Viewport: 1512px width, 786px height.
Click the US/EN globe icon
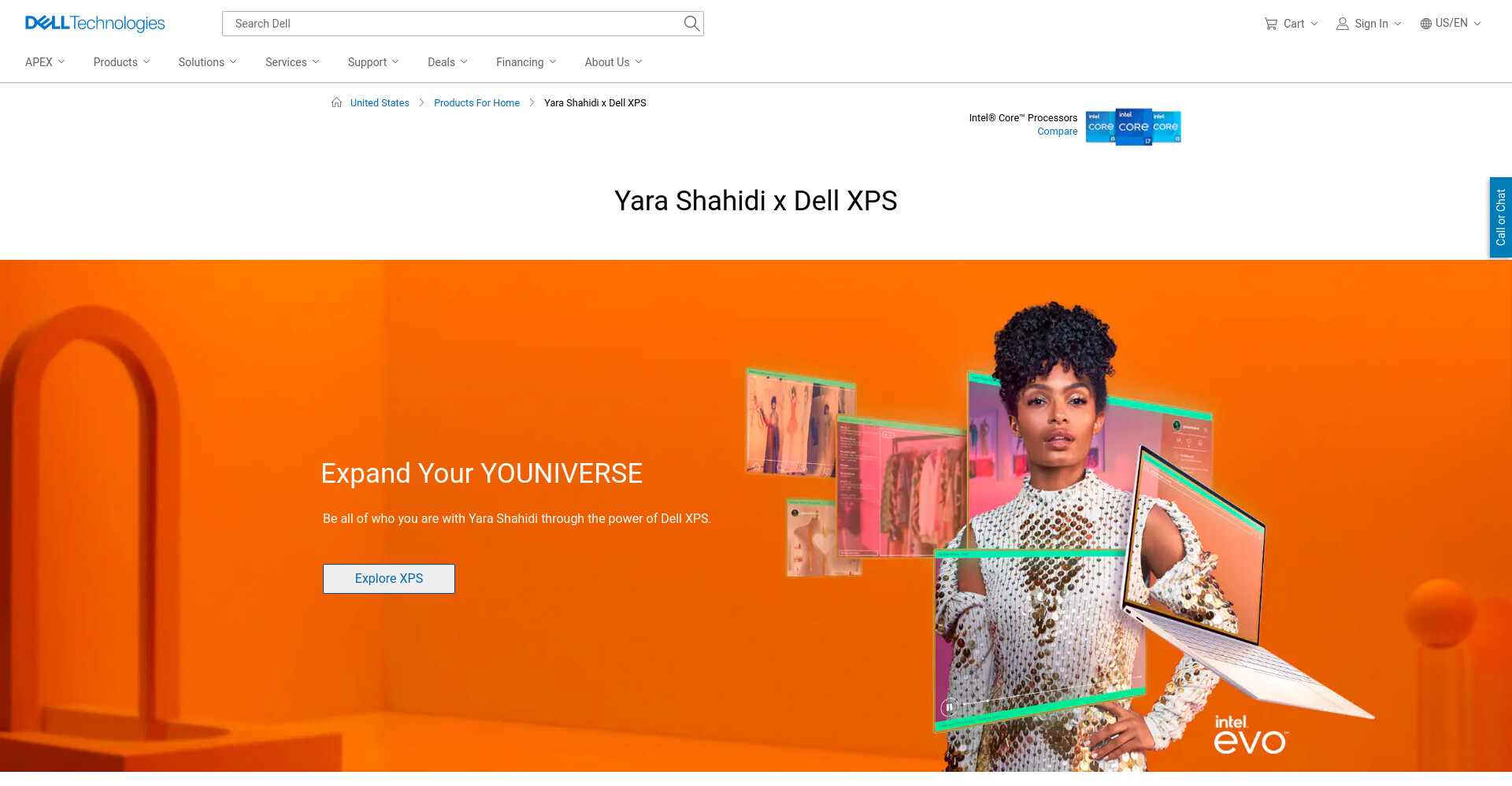1425,24
